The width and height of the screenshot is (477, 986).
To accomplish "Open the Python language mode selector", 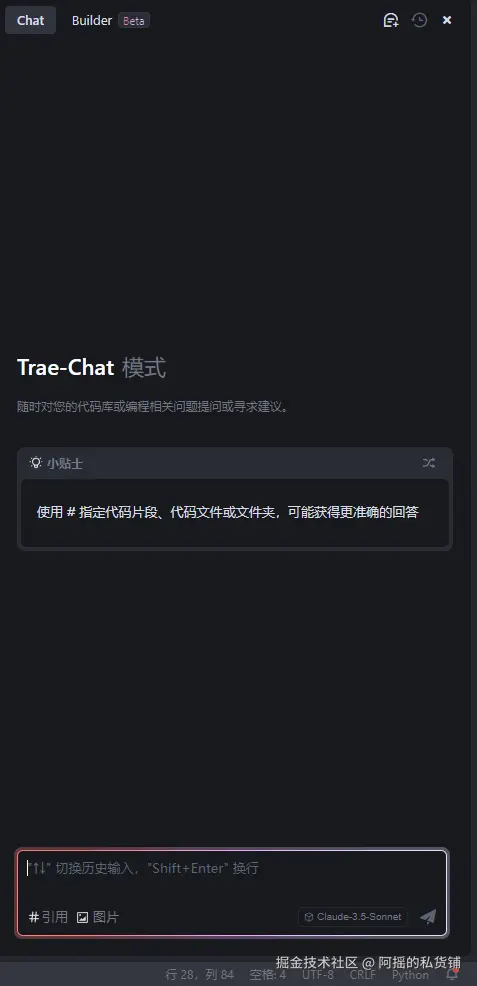I will click(x=410, y=975).
